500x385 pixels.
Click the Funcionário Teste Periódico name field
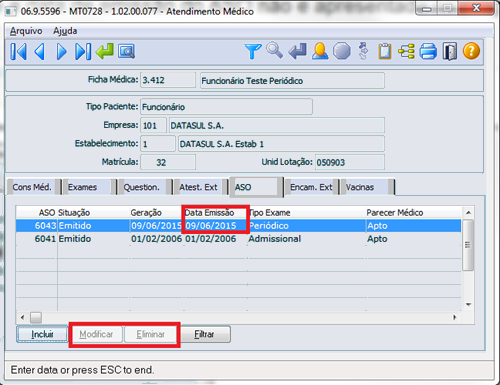[x=292, y=80]
